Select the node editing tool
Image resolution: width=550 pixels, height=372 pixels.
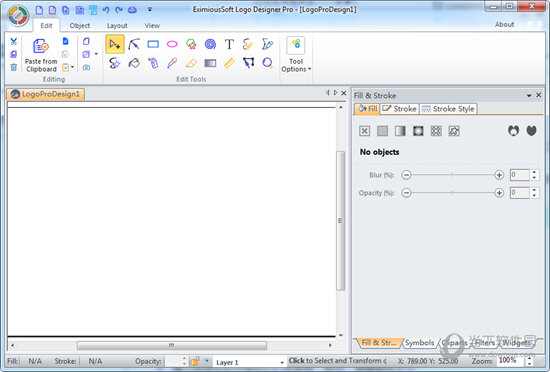pyautogui.click(x=134, y=44)
